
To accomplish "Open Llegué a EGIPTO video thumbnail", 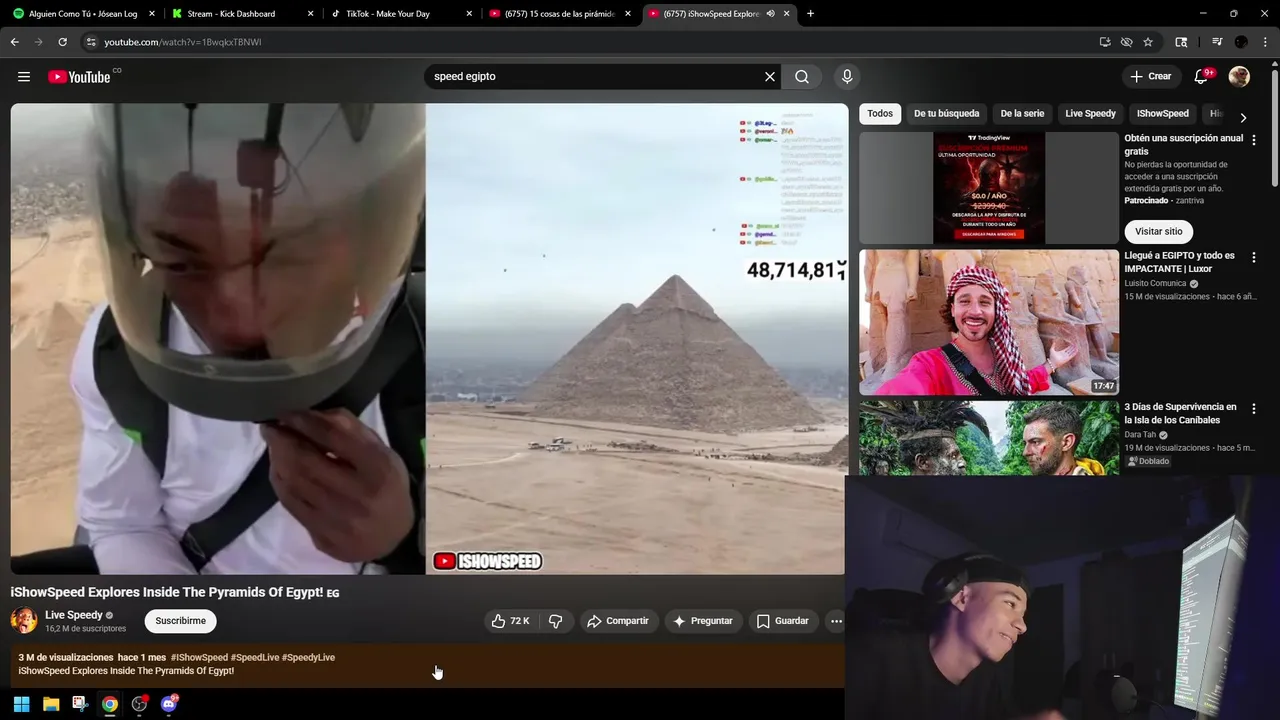I will [x=989, y=322].
